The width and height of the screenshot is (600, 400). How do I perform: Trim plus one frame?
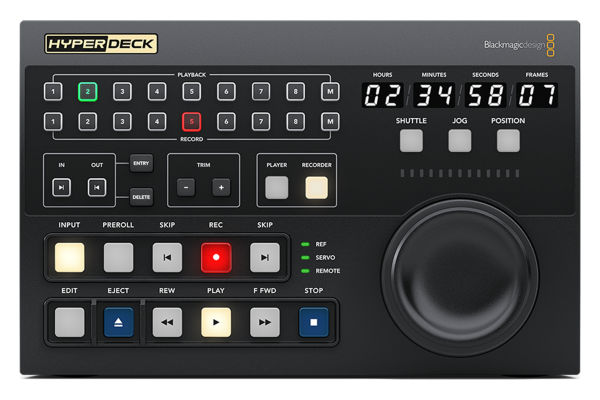(221, 188)
